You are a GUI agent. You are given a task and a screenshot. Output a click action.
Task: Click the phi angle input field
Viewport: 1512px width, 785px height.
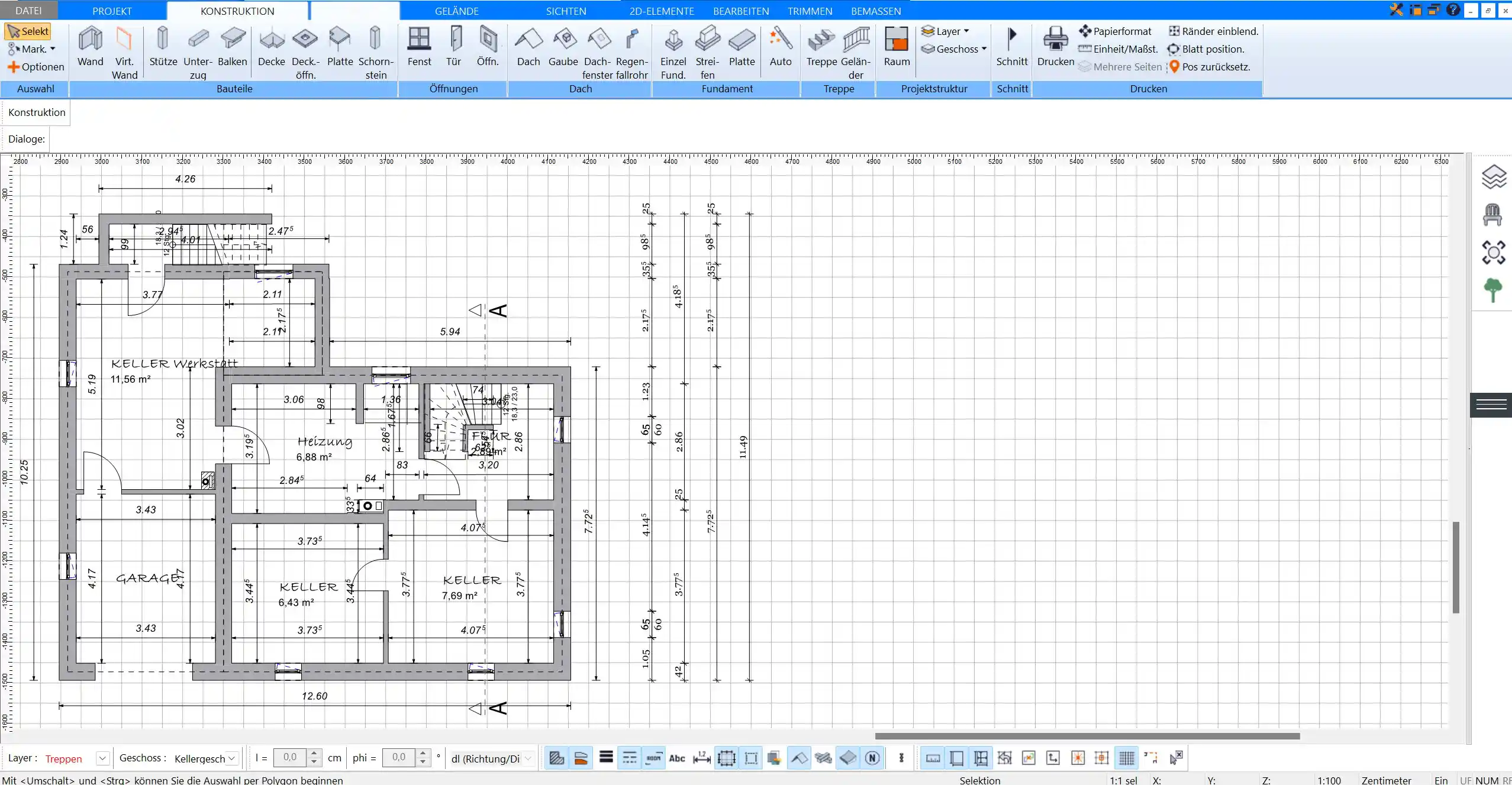[399, 758]
